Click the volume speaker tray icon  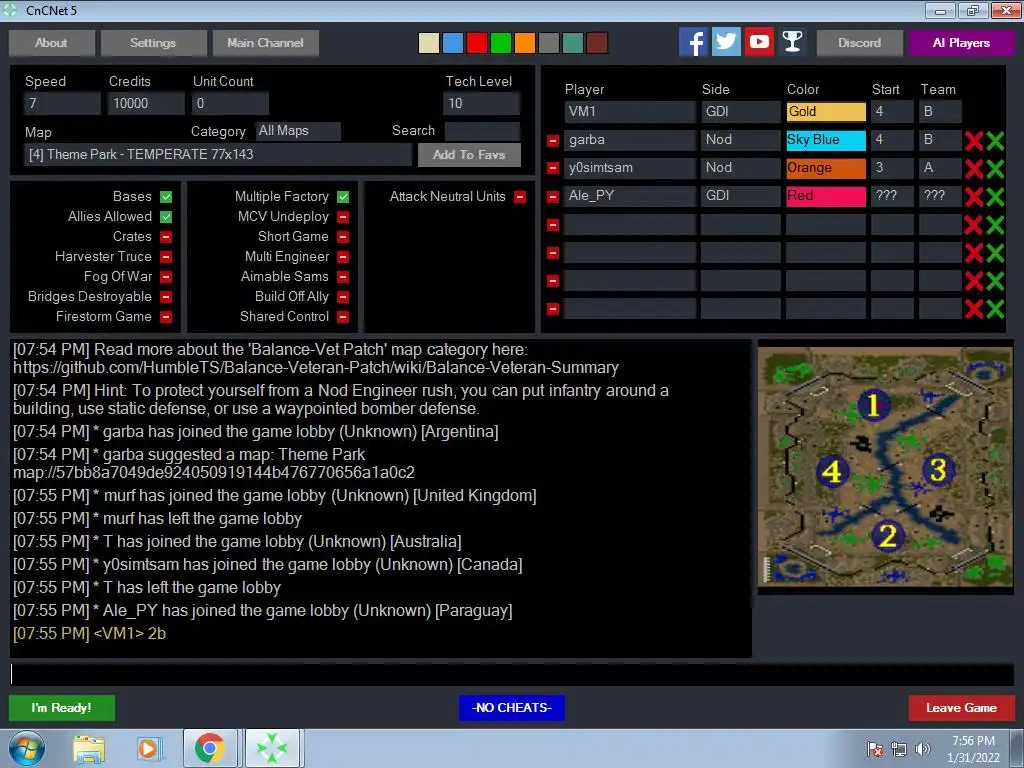pyautogui.click(x=923, y=749)
